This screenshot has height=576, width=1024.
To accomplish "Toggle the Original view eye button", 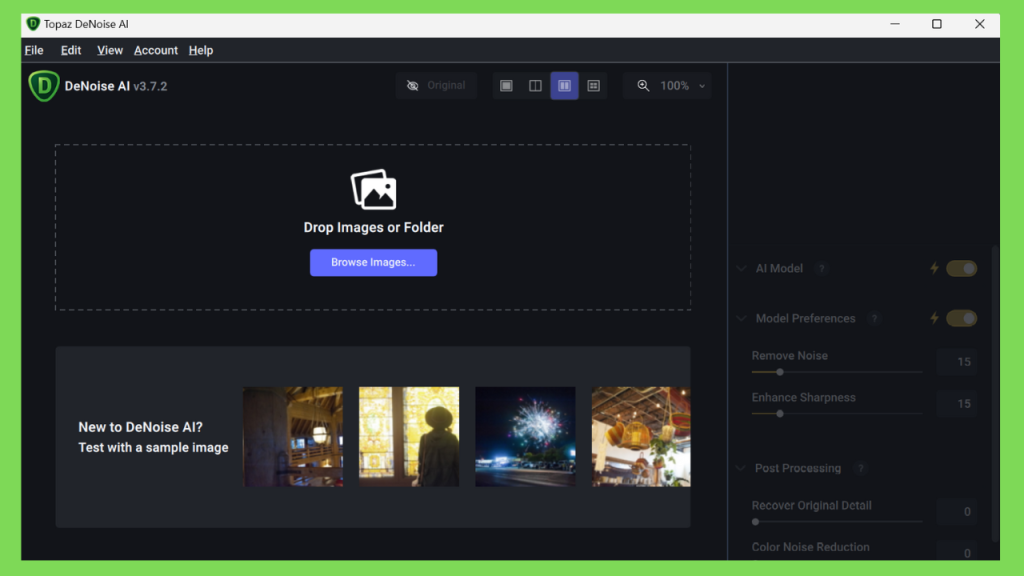I will (x=436, y=86).
